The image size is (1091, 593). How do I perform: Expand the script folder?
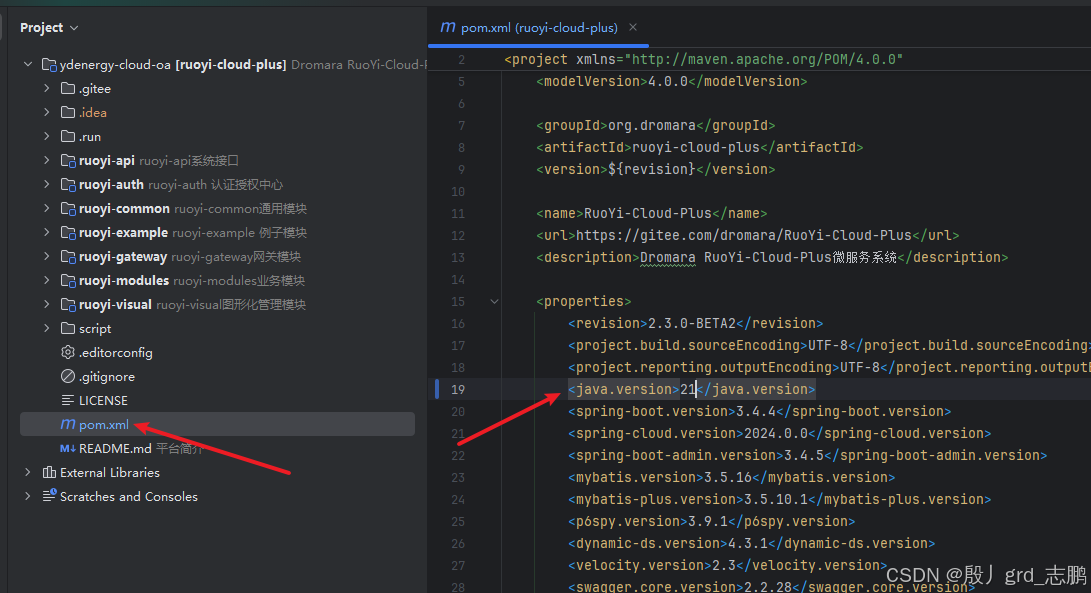tap(47, 329)
